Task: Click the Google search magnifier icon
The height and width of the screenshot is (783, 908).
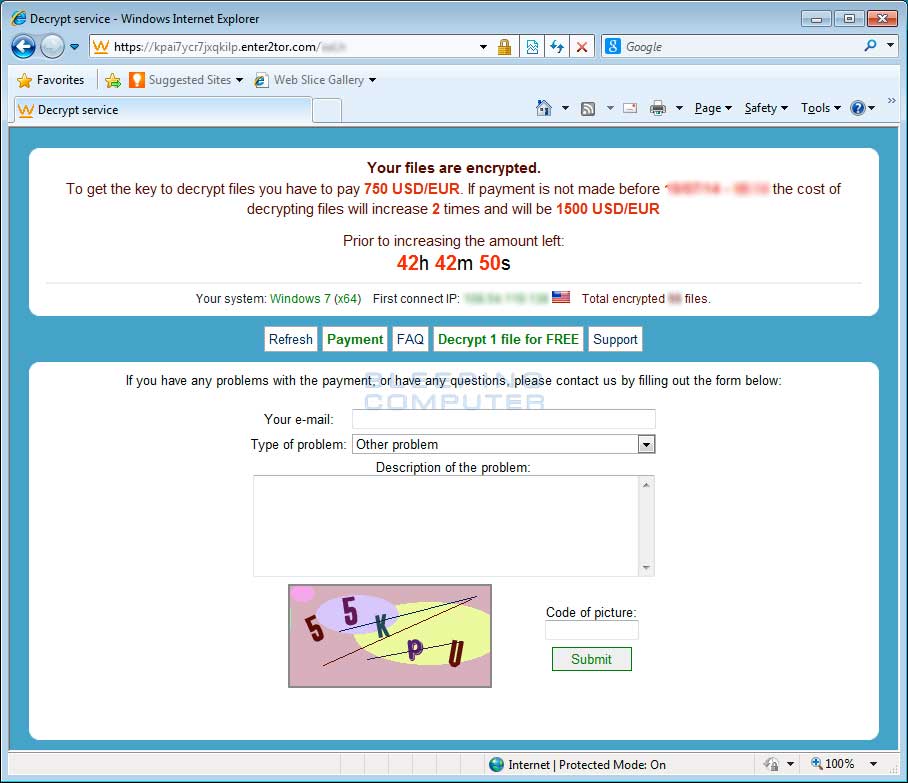Action: [870, 46]
